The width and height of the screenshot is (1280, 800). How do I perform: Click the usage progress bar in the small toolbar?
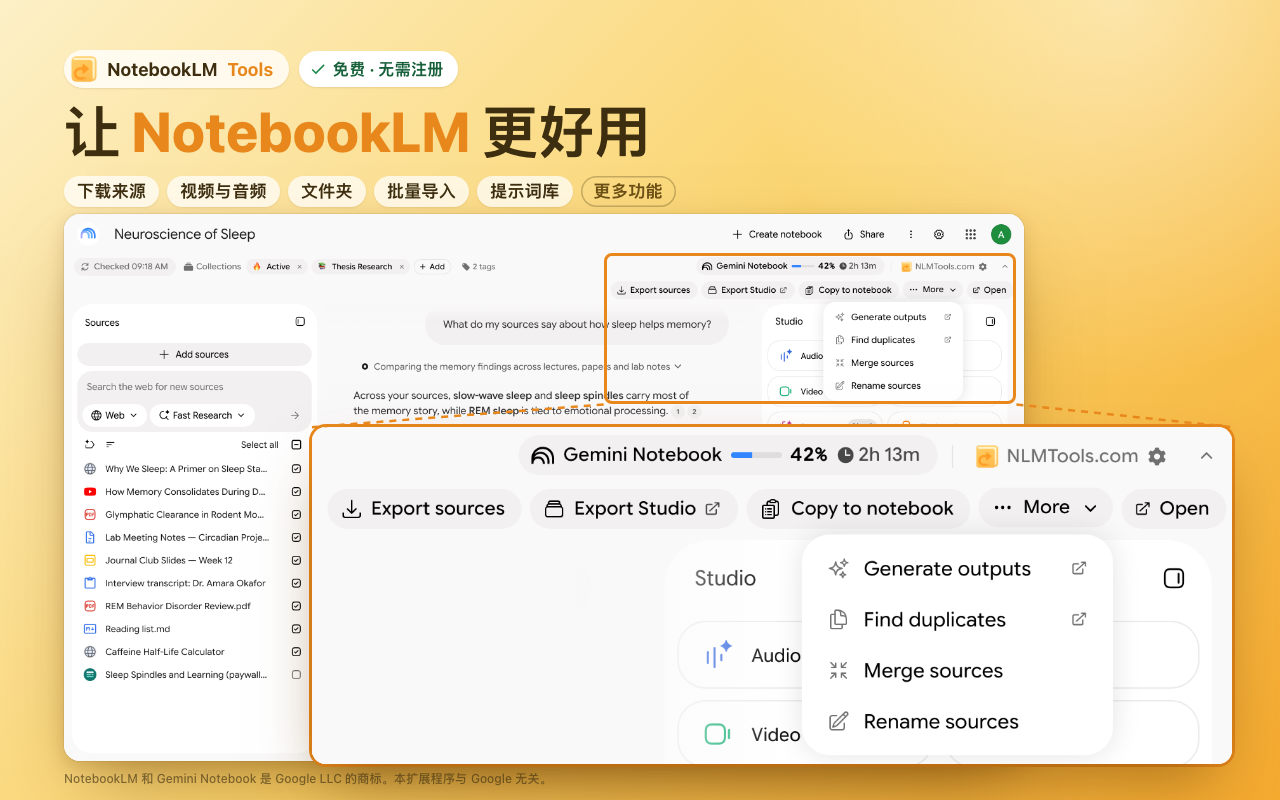(802, 266)
